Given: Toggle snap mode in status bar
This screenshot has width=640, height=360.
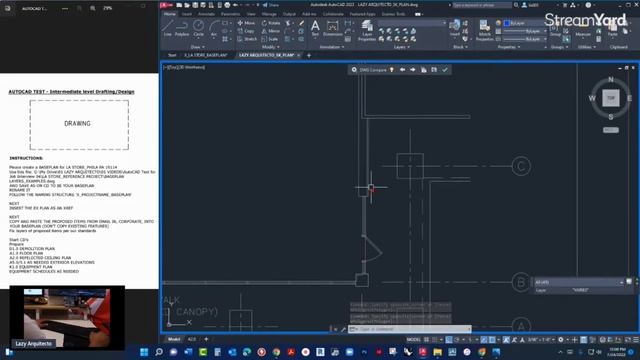Looking at the screenshot, I should (435, 340).
